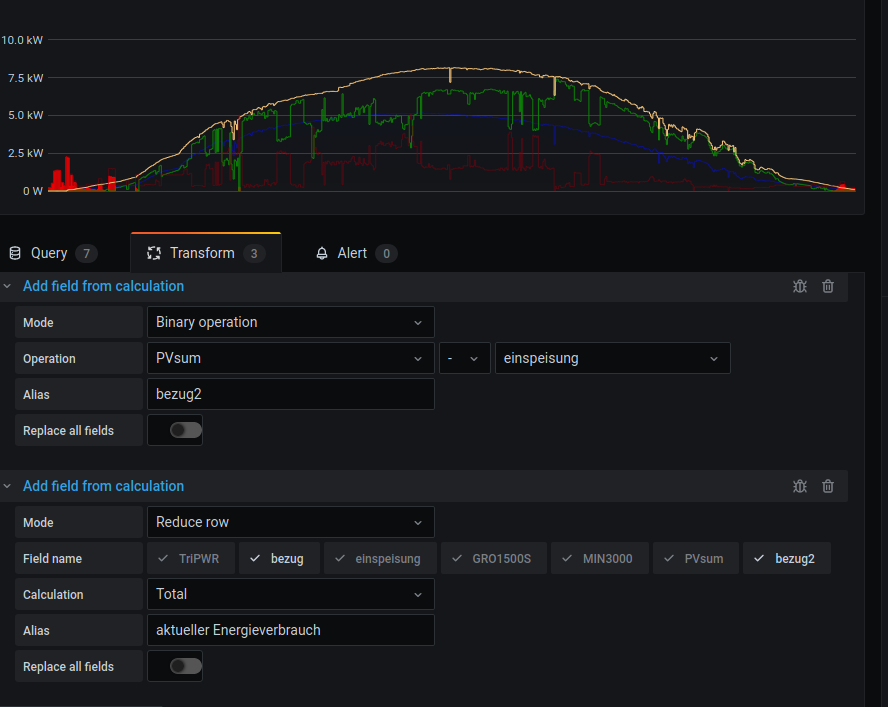Click the Query database icon
888x707 pixels.
tap(15, 254)
